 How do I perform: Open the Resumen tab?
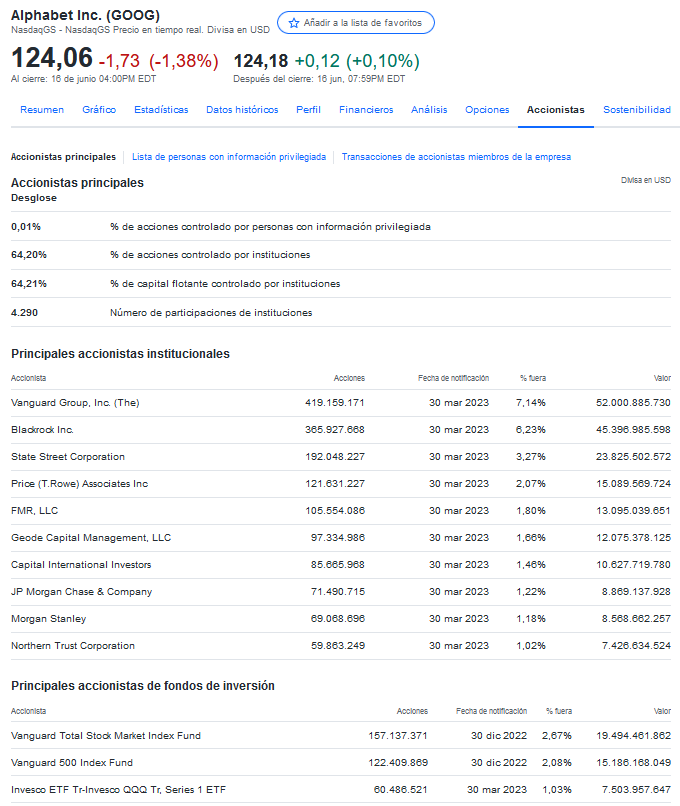[42, 109]
